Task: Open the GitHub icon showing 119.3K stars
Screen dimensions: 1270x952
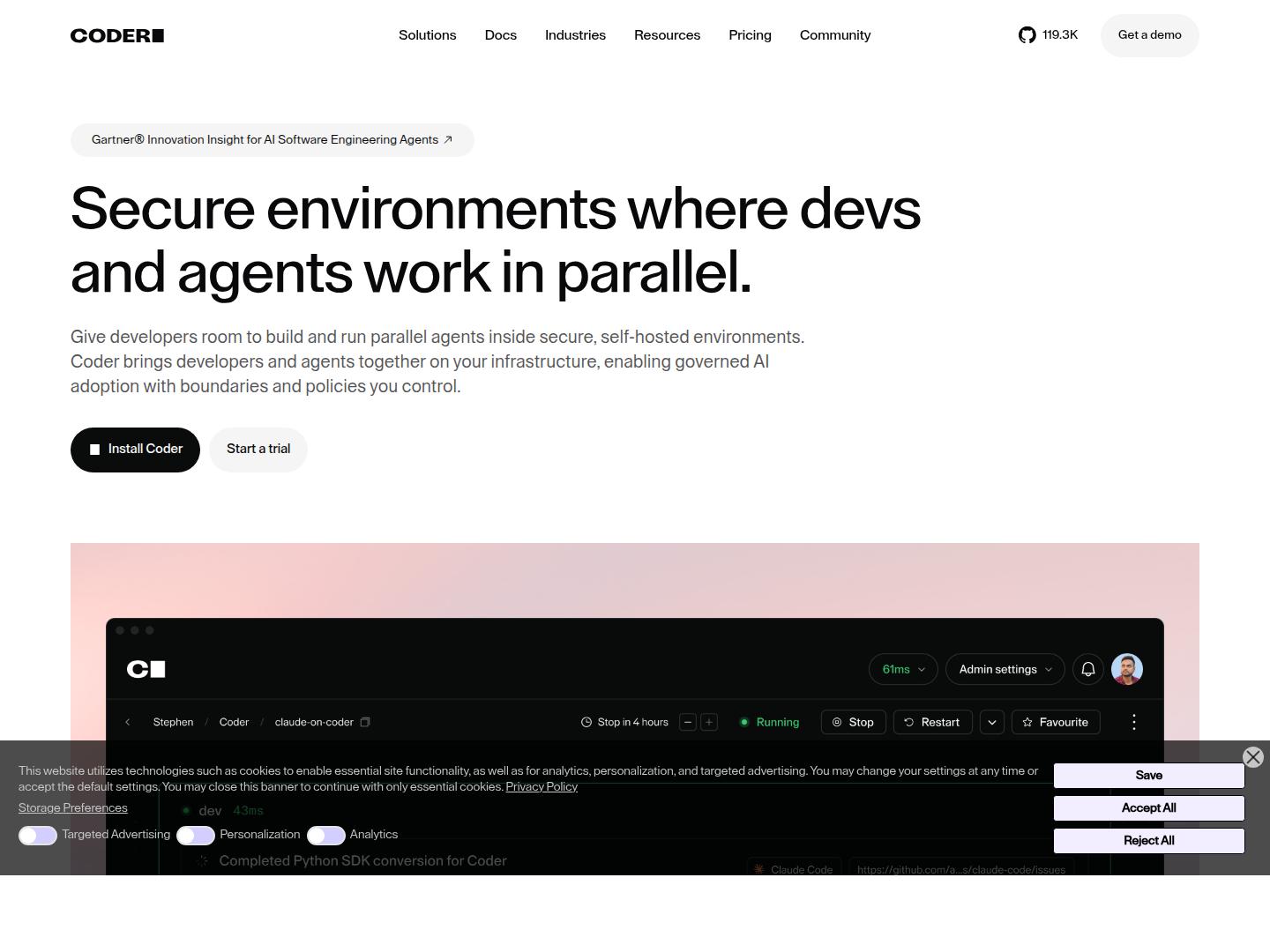Action: click(1027, 35)
